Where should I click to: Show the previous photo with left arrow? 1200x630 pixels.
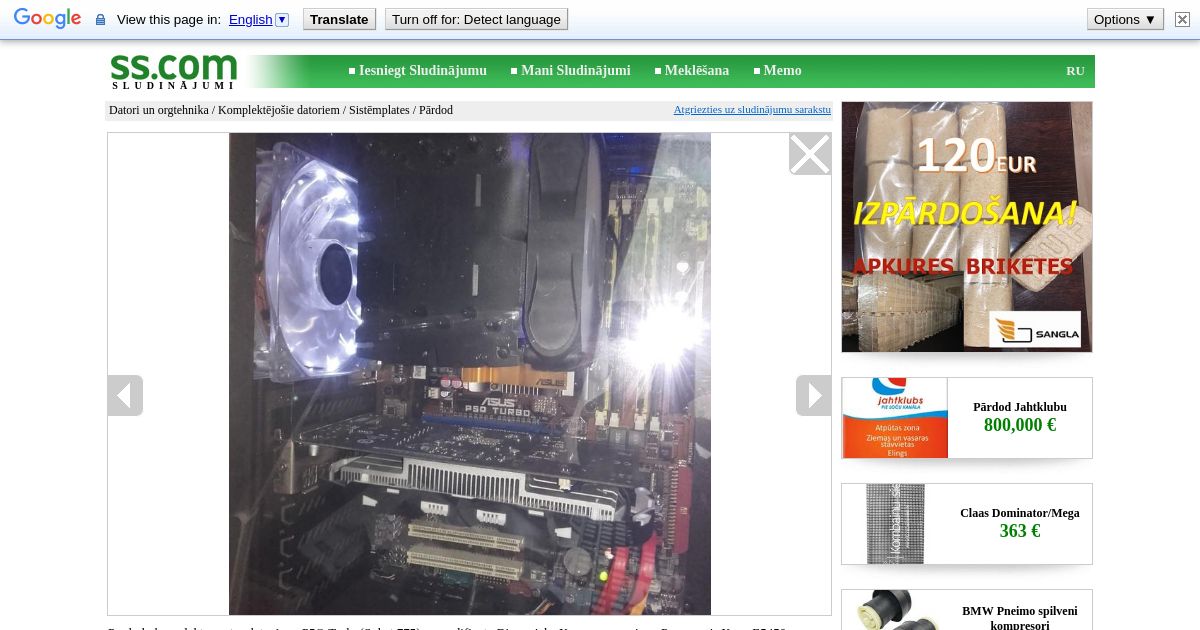click(125, 395)
